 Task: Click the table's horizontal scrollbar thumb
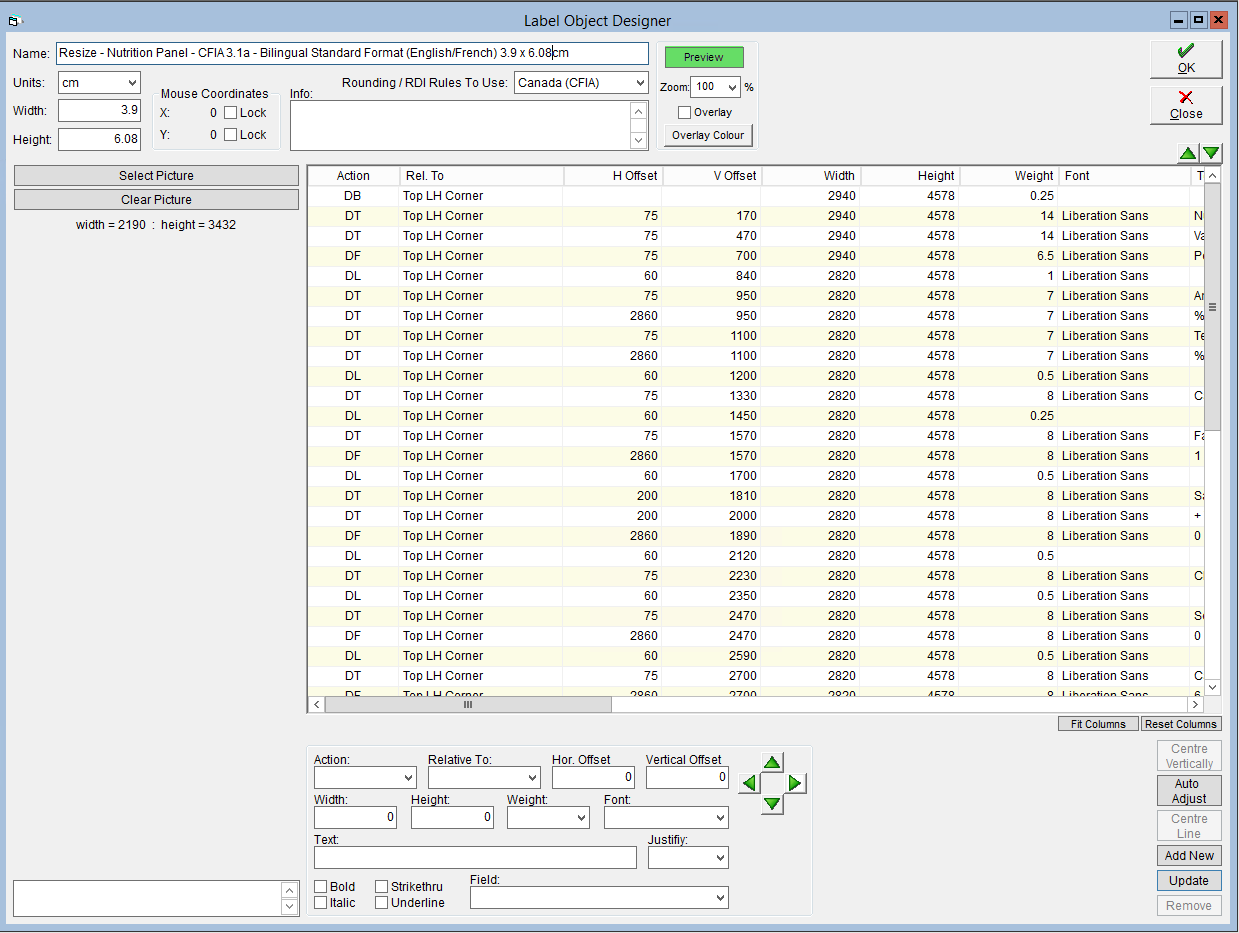[468, 704]
